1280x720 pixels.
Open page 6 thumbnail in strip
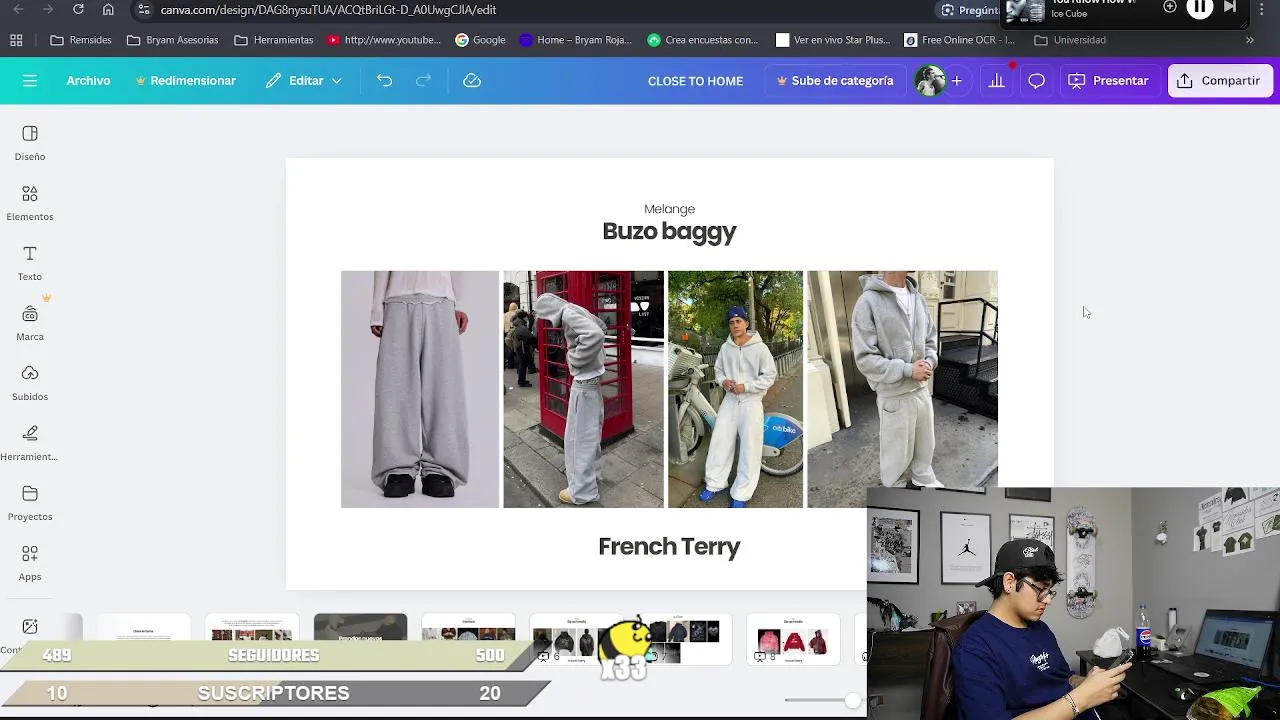point(576,639)
